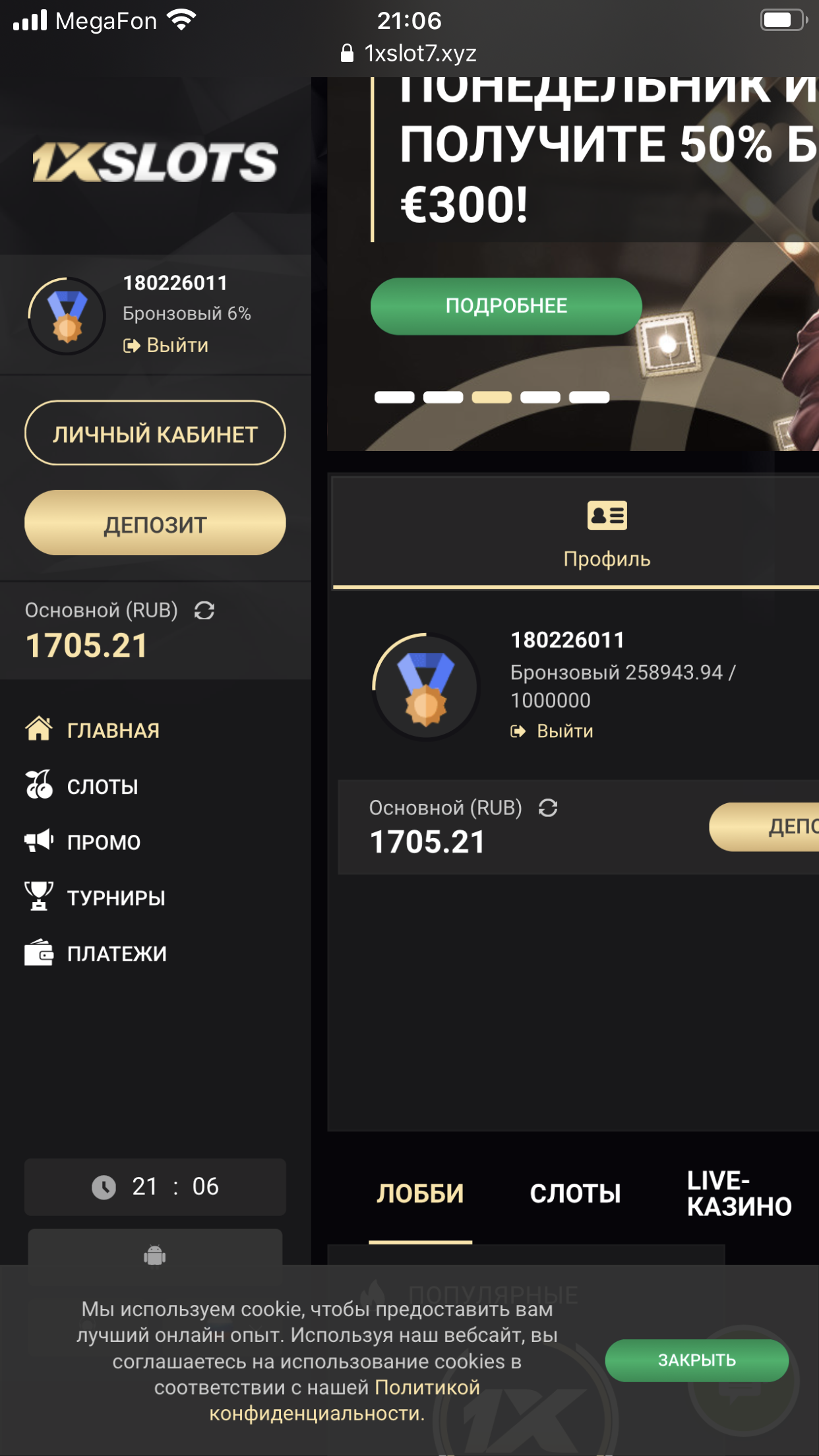The width and height of the screenshot is (819, 1456).
Task: Switch to the LIVE-КАЗИНО tab
Action: pyautogui.click(x=739, y=1193)
